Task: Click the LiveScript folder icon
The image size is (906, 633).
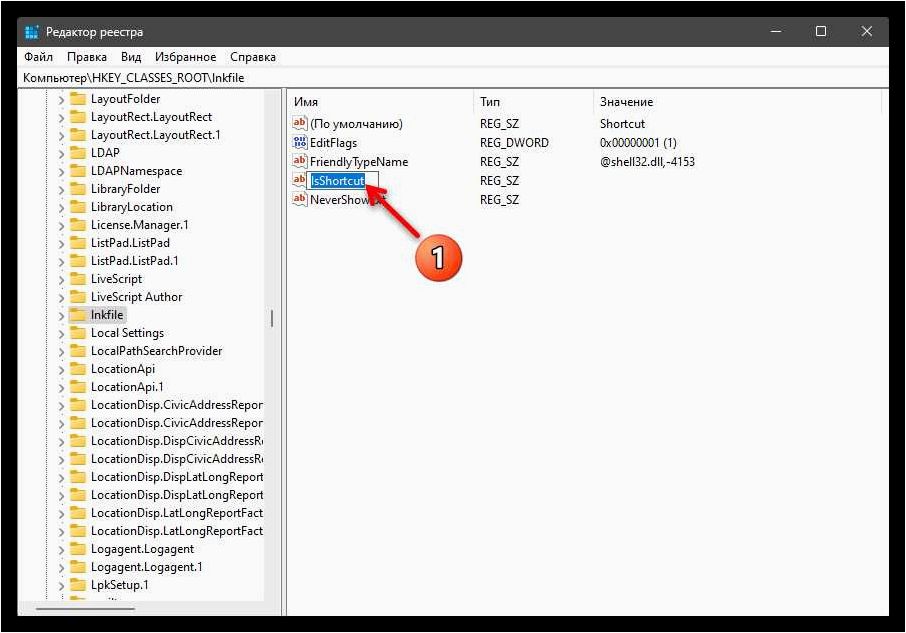Action: pos(77,279)
